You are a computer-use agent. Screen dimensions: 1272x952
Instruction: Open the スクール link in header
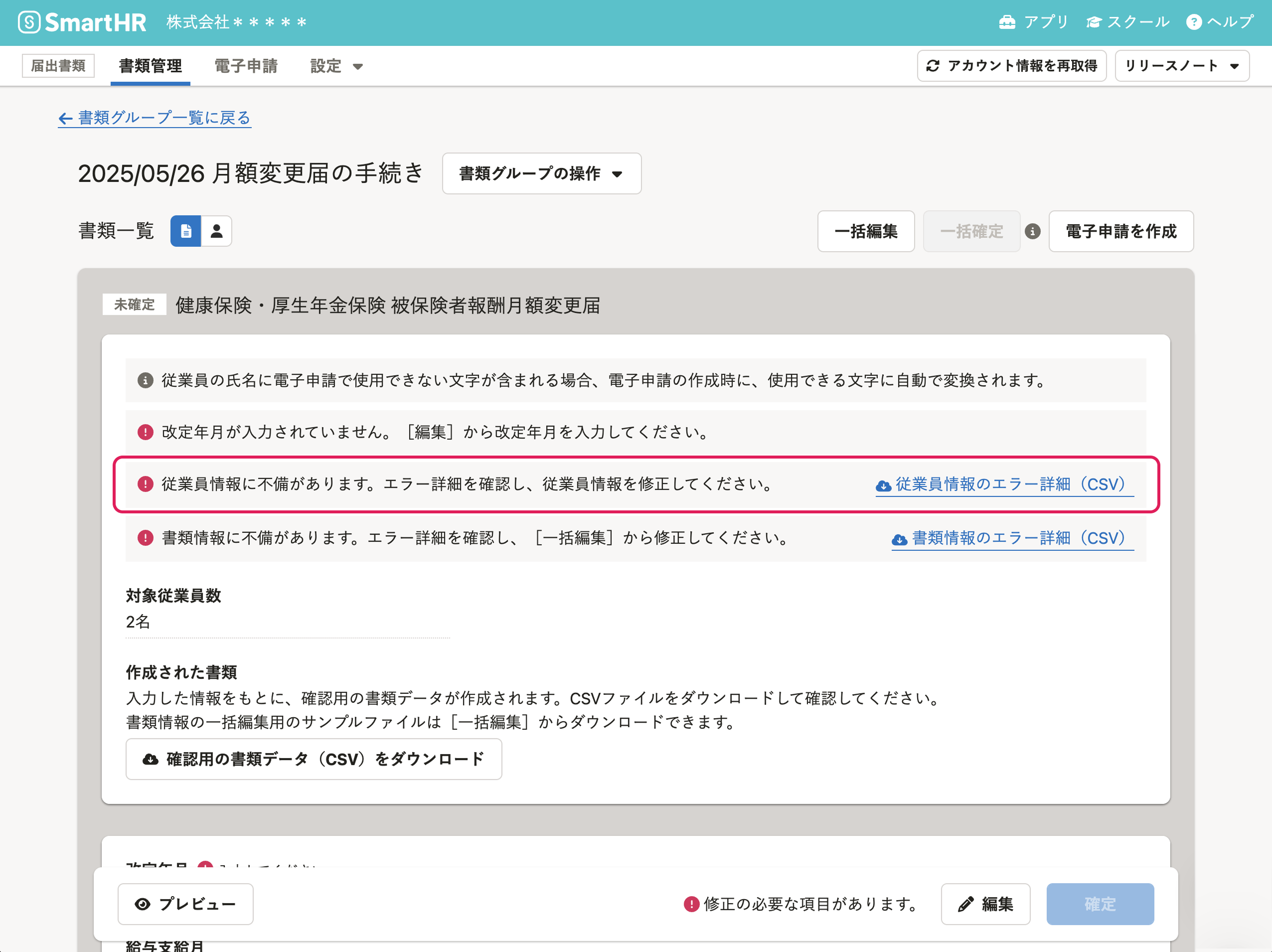[x=1127, y=22]
